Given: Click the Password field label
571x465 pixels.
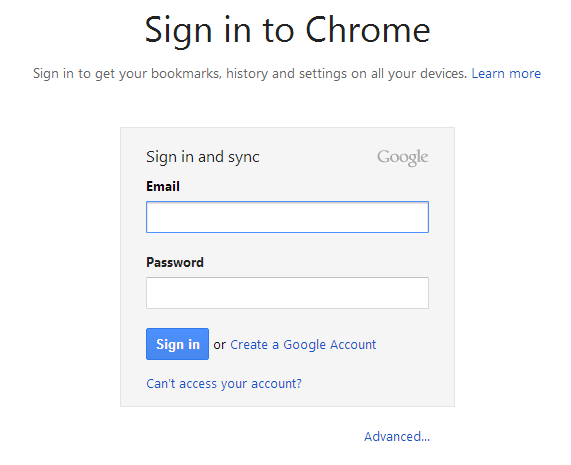Looking at the screenshot, I should pos(175,263).
